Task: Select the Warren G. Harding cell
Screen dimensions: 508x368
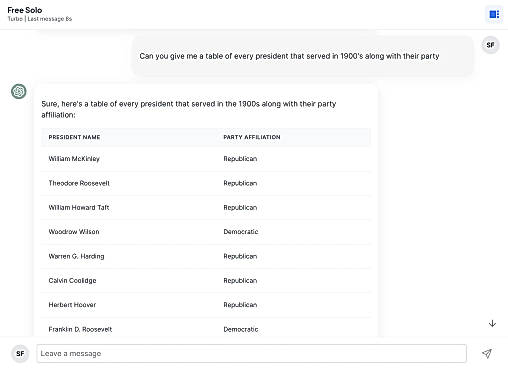Action: 76,256
